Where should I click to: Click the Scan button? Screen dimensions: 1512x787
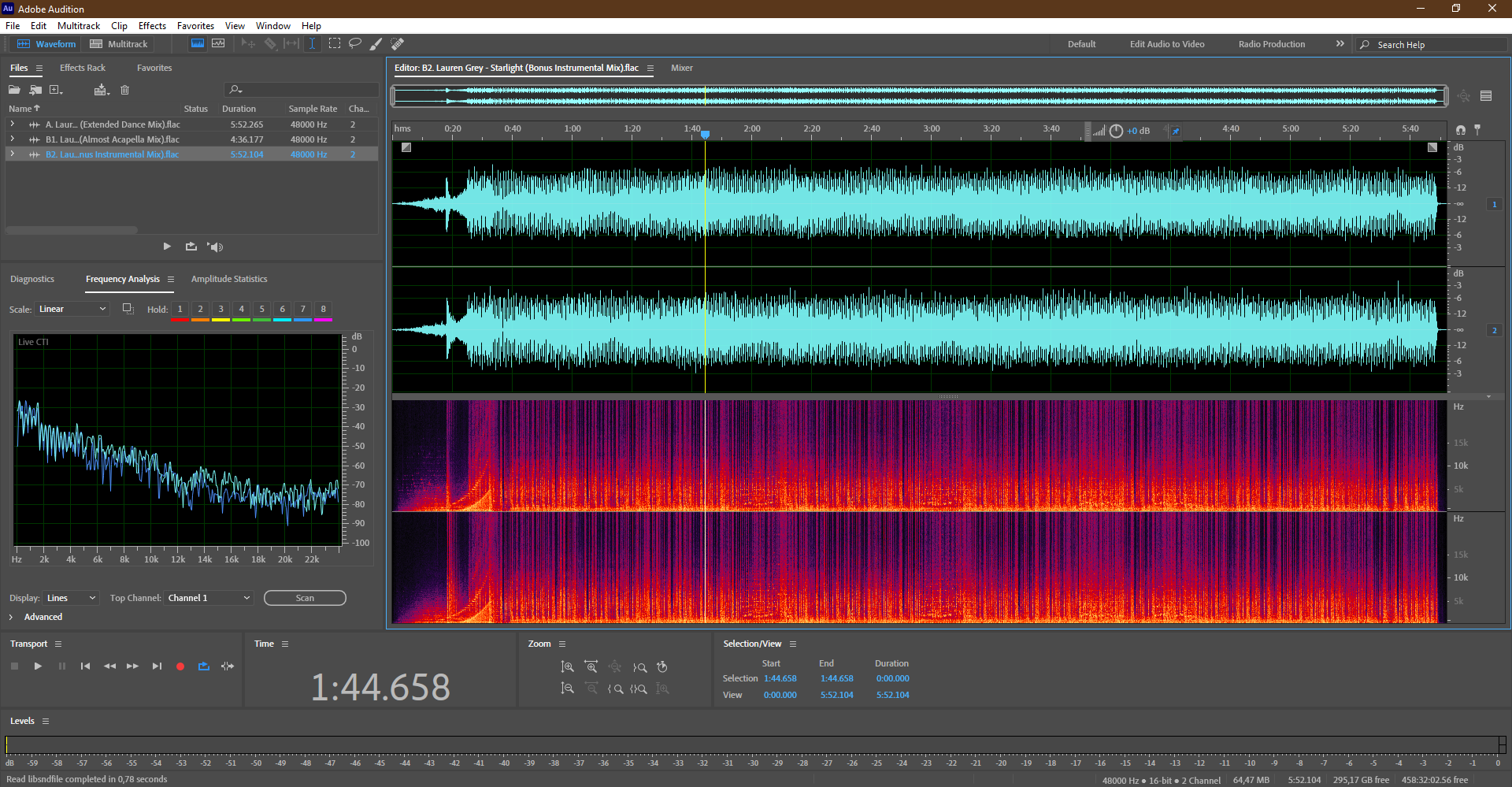[x=305, y=598]
